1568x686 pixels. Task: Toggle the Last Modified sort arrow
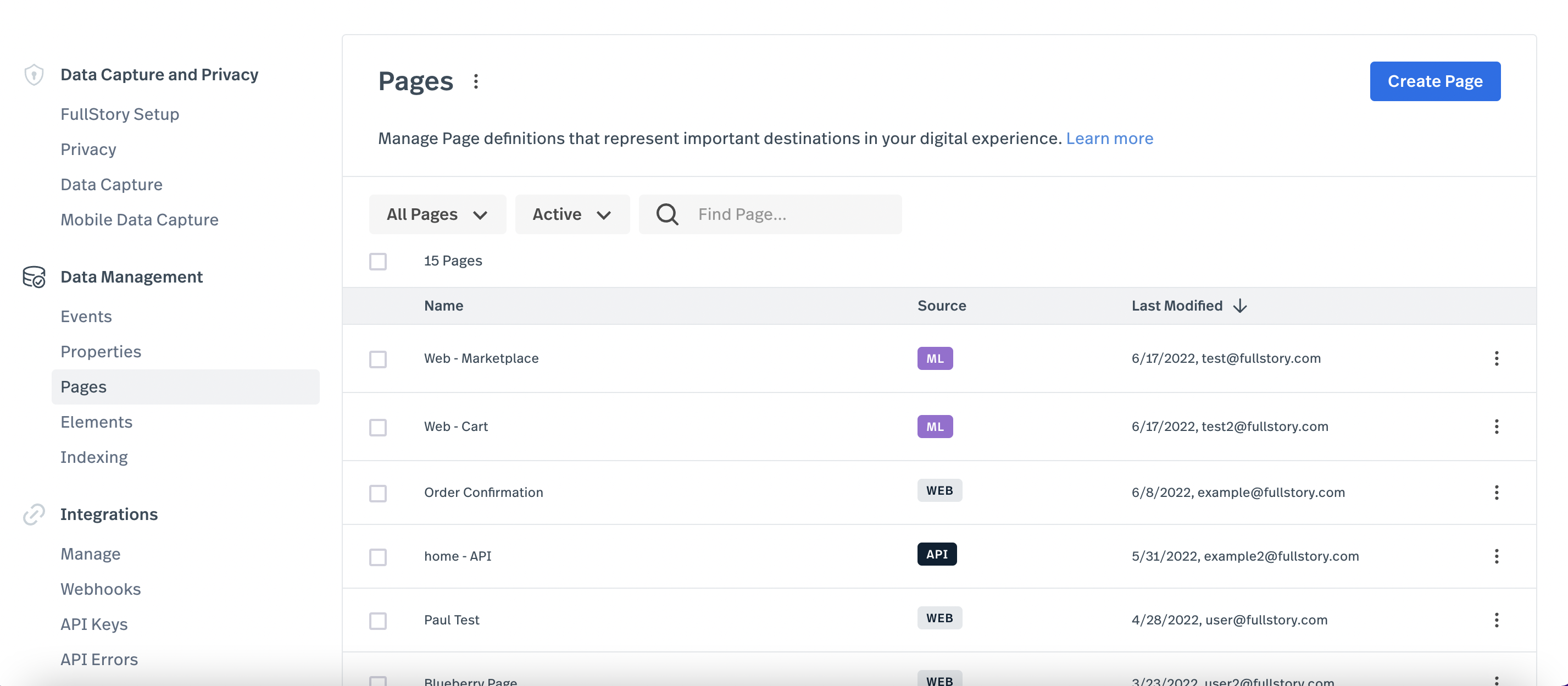pos(1240,306)
